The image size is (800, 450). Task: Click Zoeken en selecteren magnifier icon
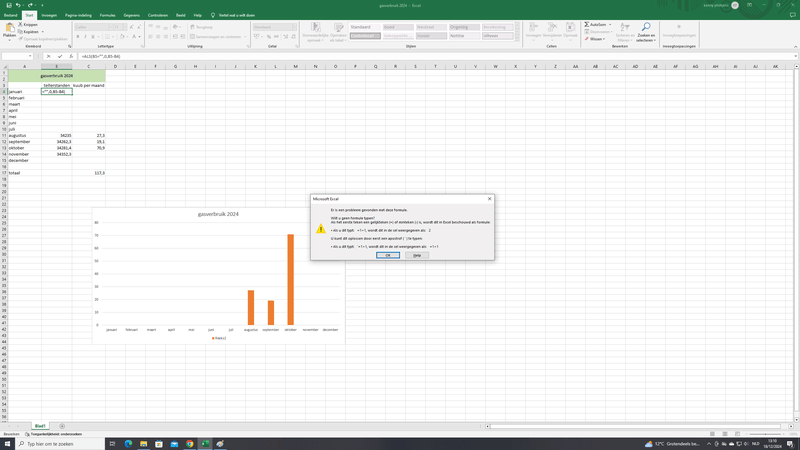click(646, 28)
